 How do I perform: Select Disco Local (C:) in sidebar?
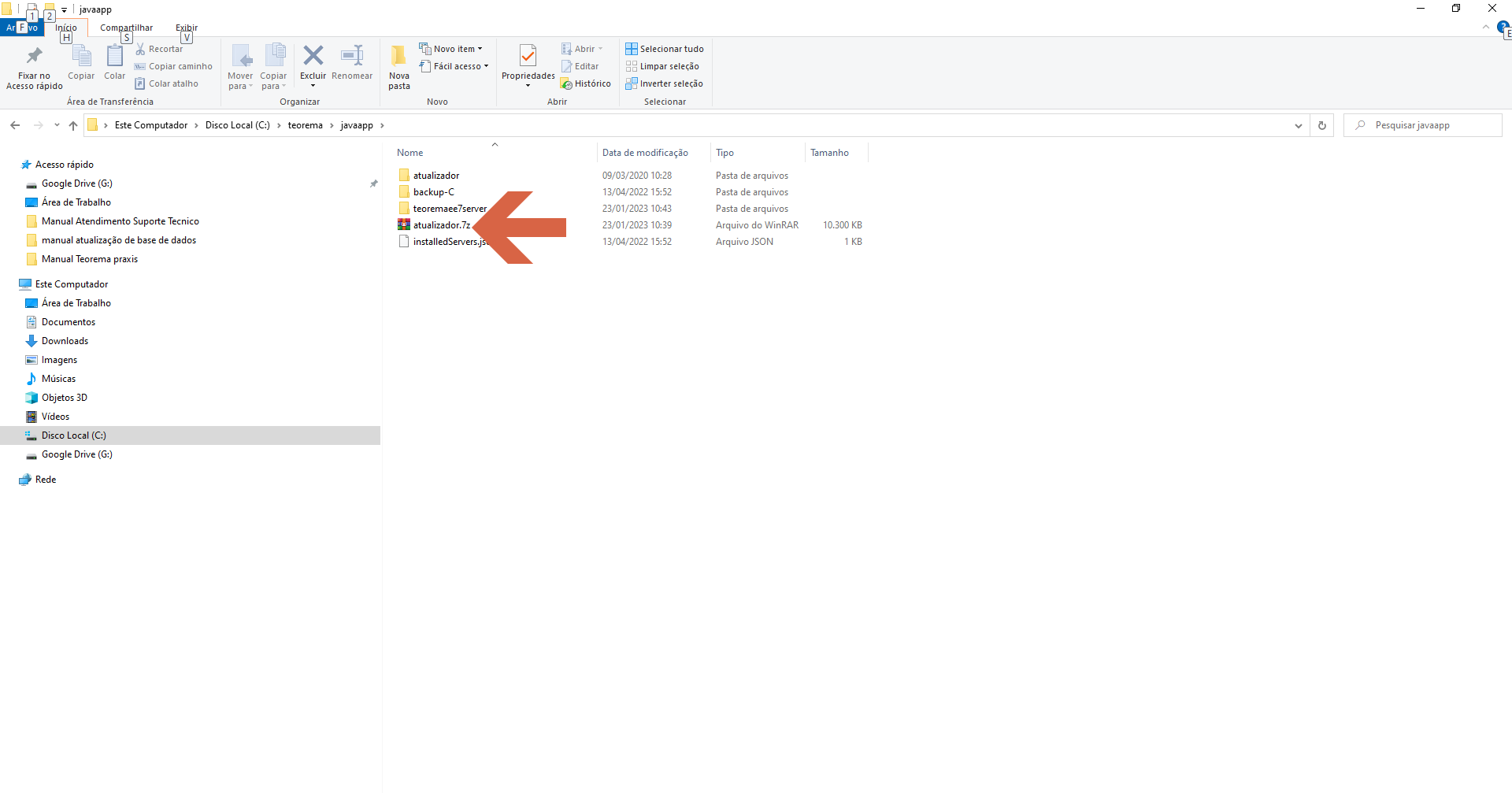[190, 435]
